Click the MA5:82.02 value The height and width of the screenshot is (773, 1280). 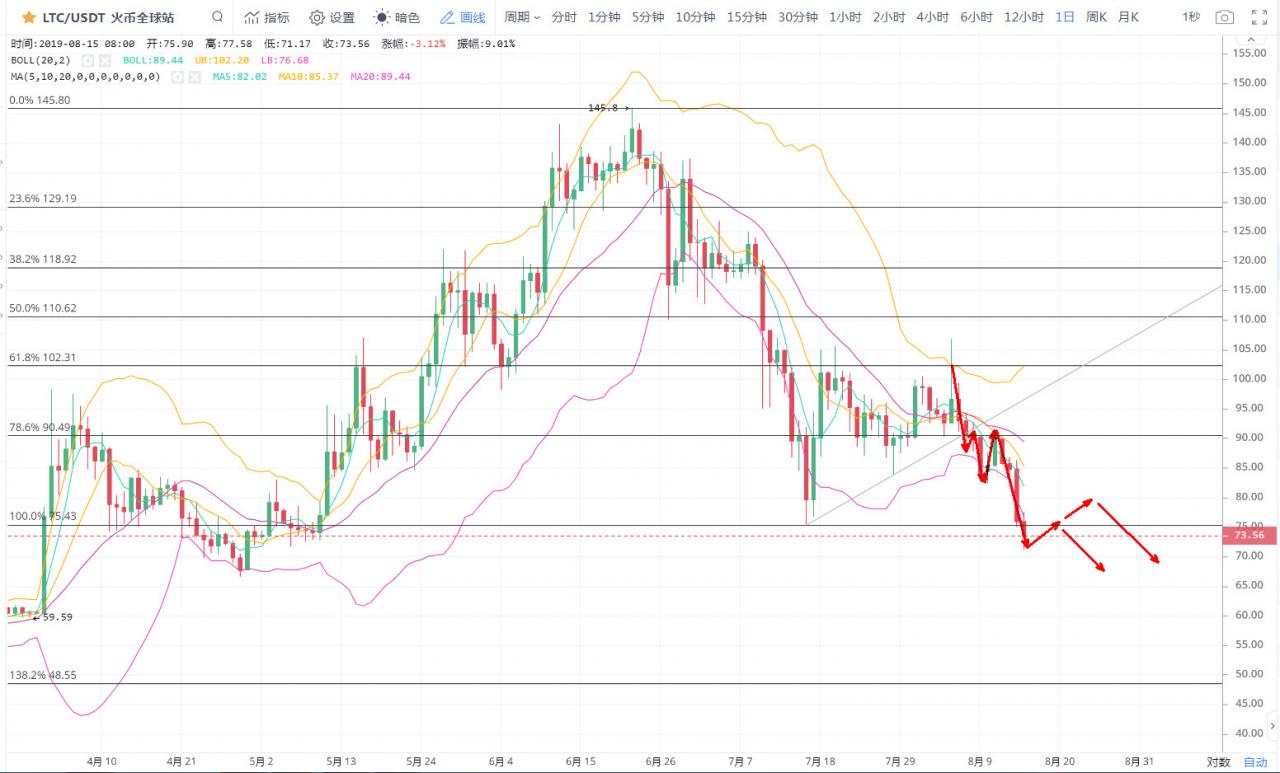[x=240, y=76]
